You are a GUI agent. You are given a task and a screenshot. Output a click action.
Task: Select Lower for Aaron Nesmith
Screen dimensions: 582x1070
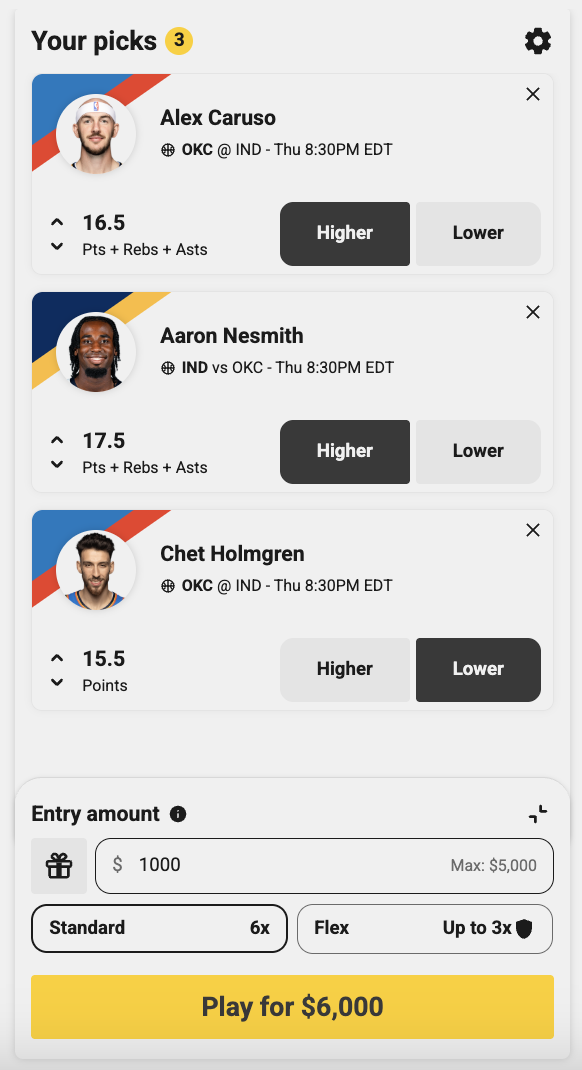coord(478,452)
